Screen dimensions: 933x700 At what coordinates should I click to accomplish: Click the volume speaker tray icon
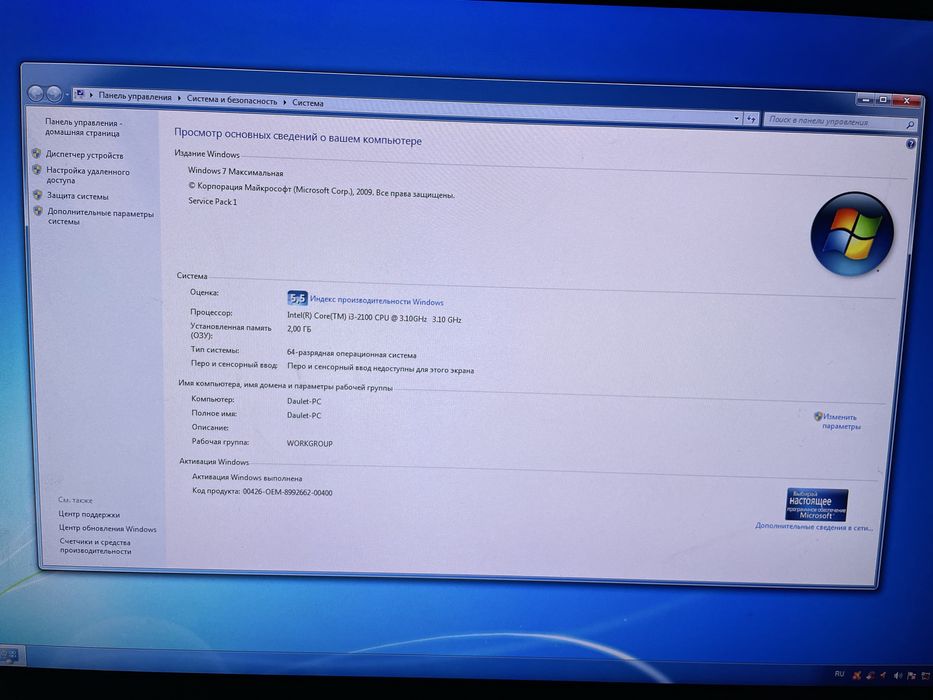pos(897,675)
